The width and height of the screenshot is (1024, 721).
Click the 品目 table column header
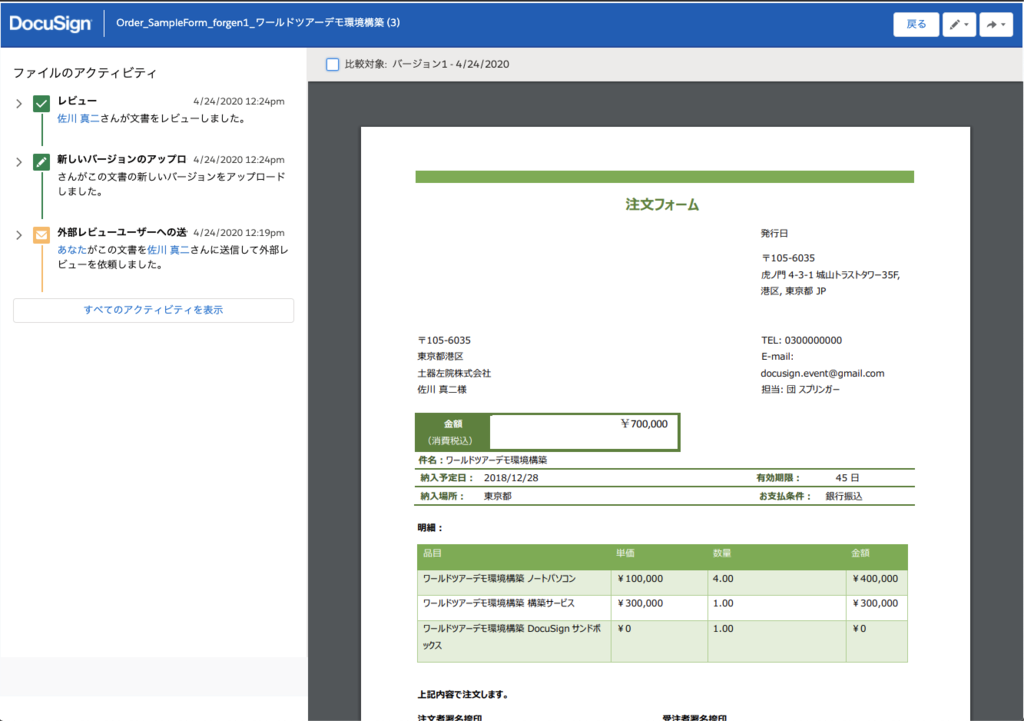[432, 553]
